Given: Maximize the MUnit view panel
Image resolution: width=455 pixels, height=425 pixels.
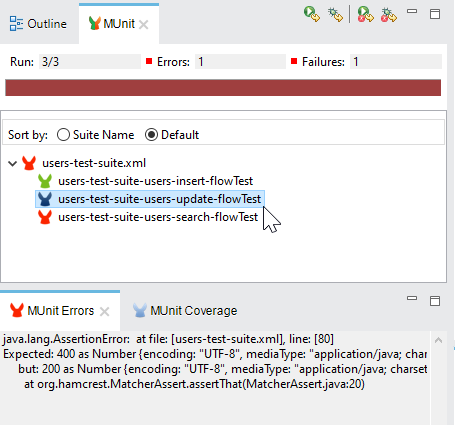Looking at the screenshot, I should tap(435, 14).
